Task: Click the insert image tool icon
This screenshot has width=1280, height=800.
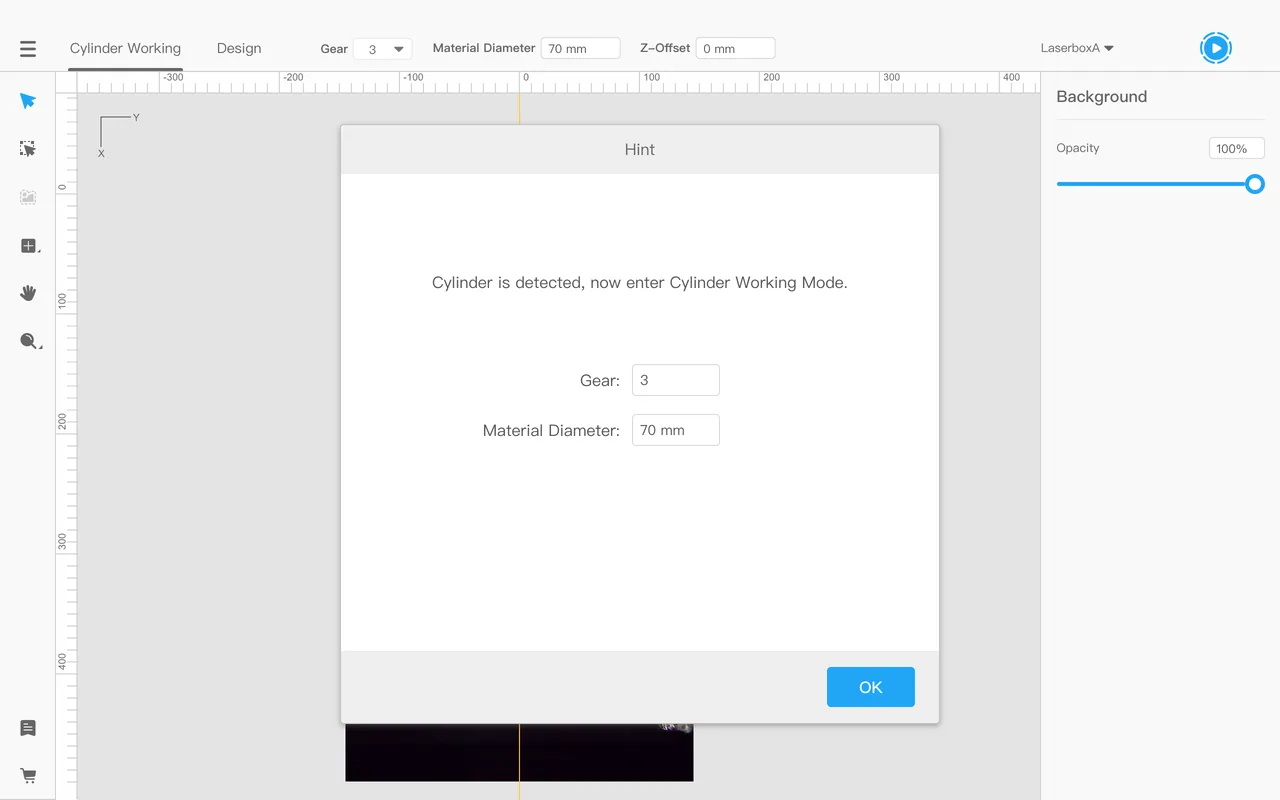Action: point(28,197)
